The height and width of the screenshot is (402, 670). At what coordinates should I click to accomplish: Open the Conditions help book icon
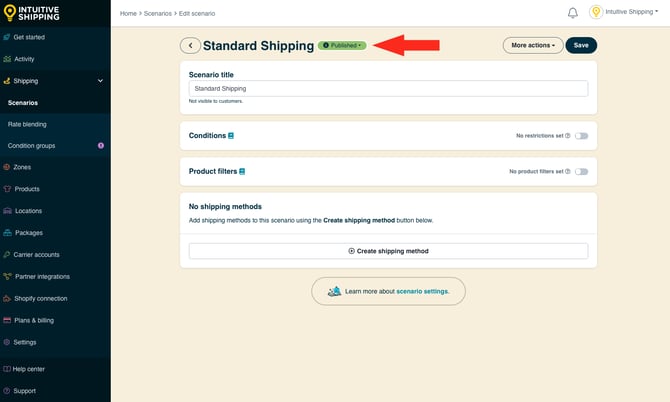[231, 135]
